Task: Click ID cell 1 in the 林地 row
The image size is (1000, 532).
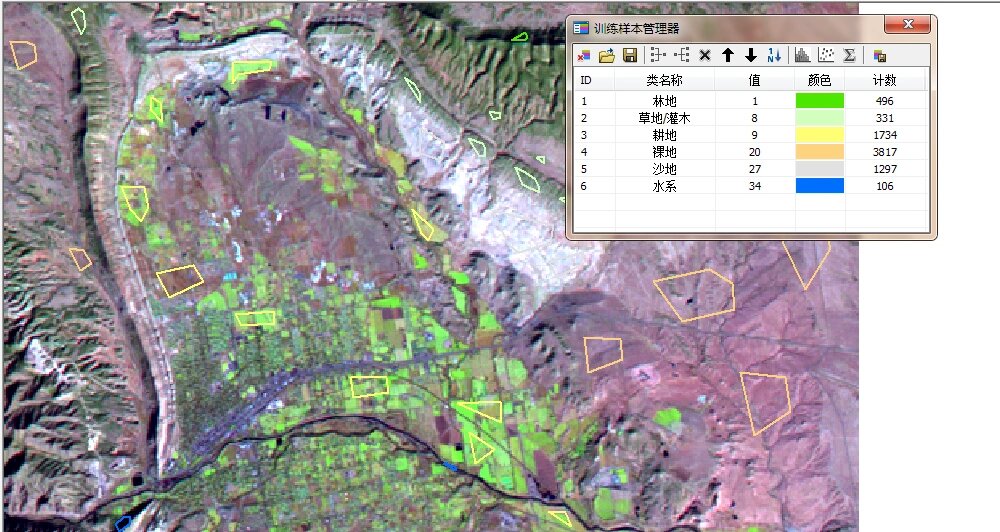Action: click(x=584, y=101)
